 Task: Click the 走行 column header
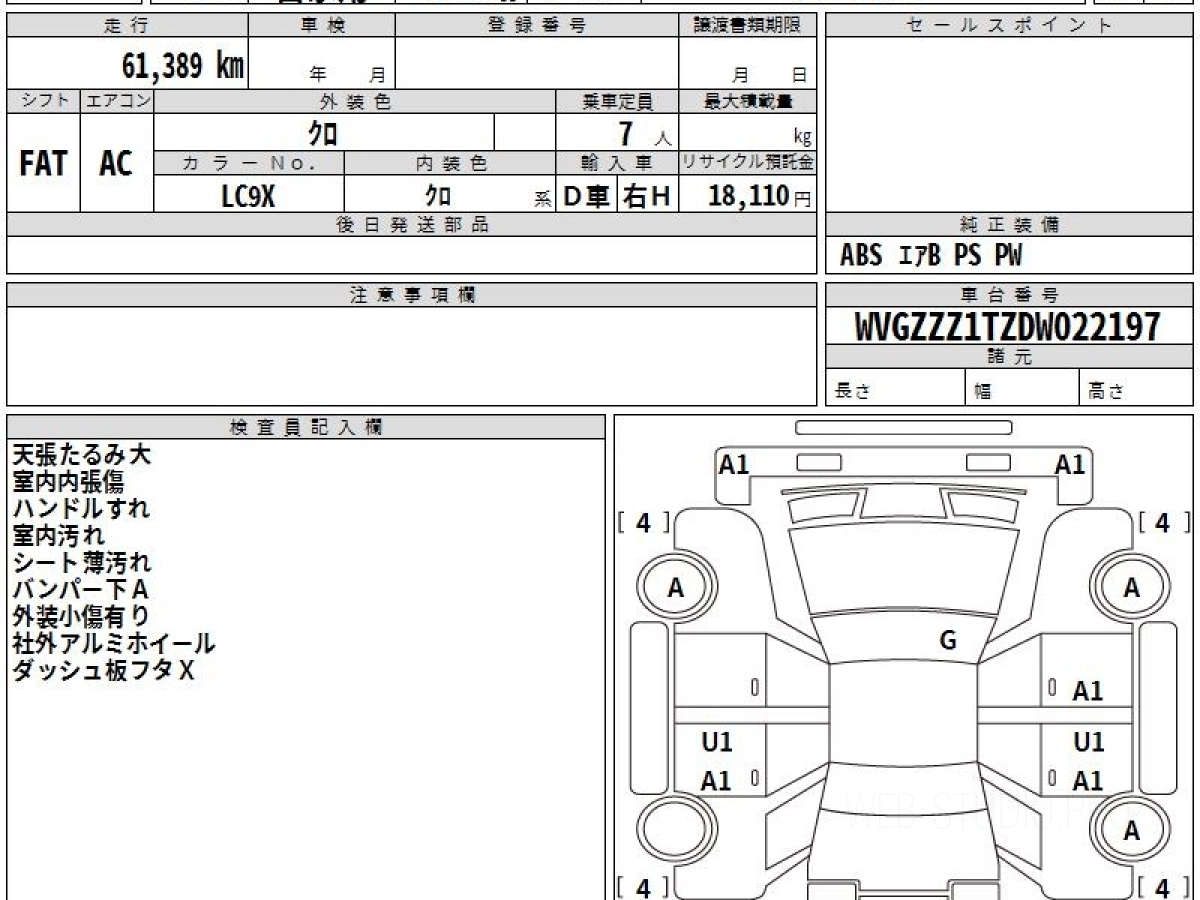[x=127, y=26]
